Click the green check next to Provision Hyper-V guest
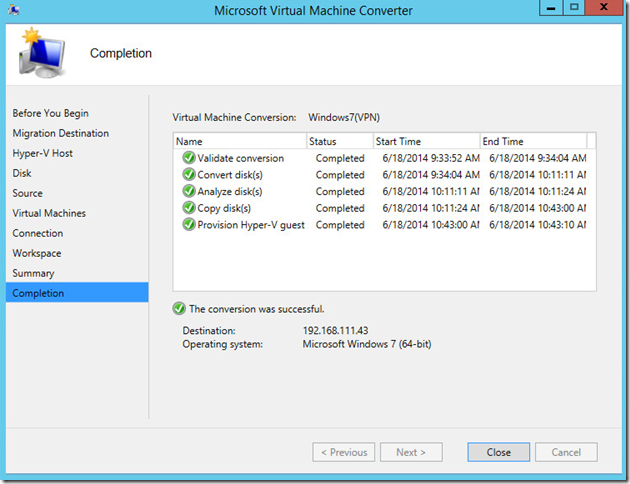This screenshot has height=484, width=630. point(188,225)
